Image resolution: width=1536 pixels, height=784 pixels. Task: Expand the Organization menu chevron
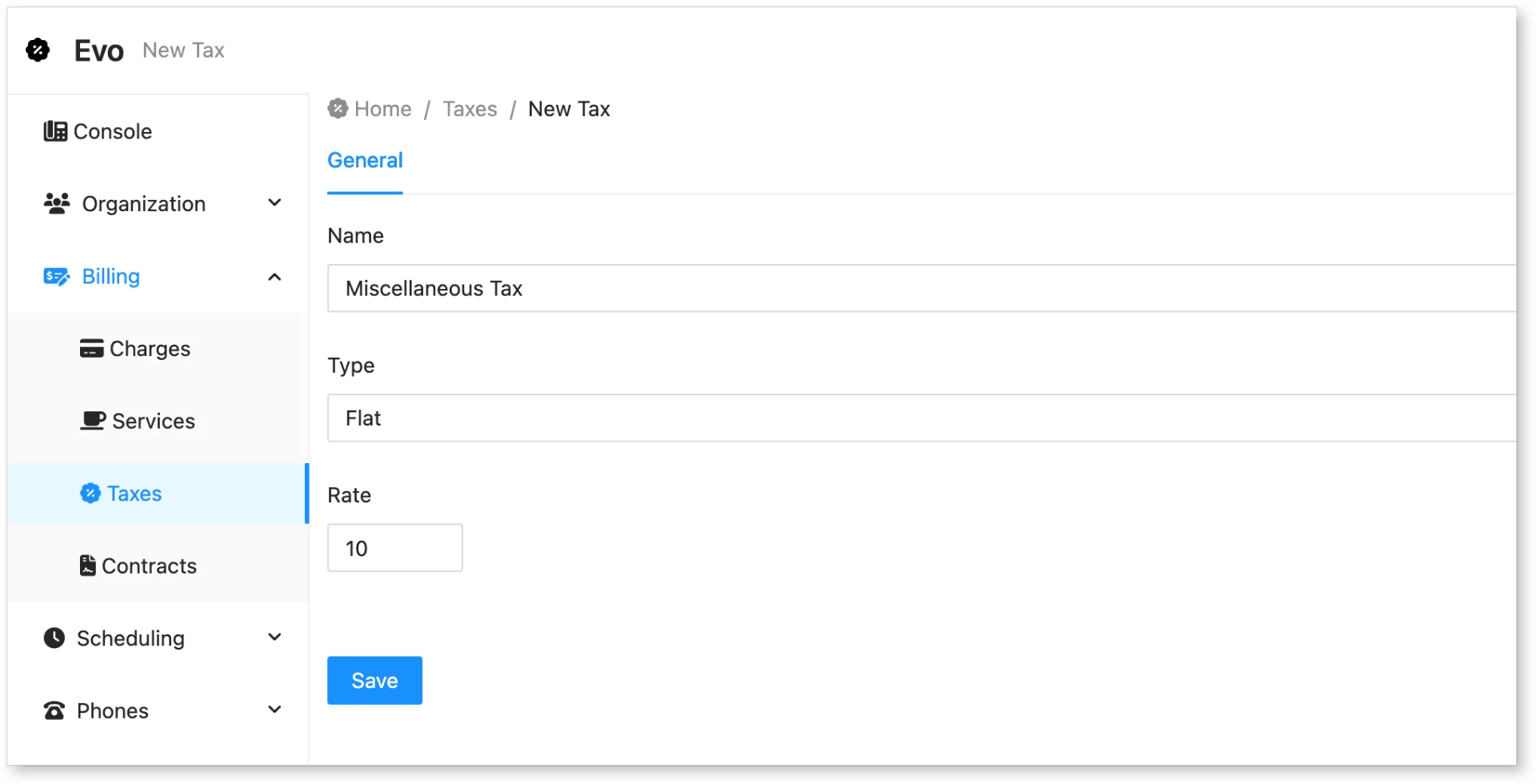point(274,203)
